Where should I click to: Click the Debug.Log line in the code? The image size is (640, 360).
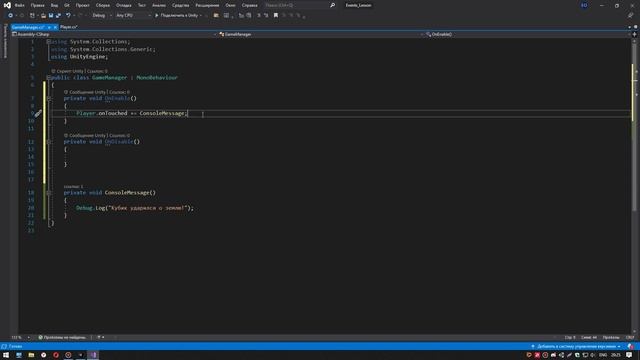point(135,208)
